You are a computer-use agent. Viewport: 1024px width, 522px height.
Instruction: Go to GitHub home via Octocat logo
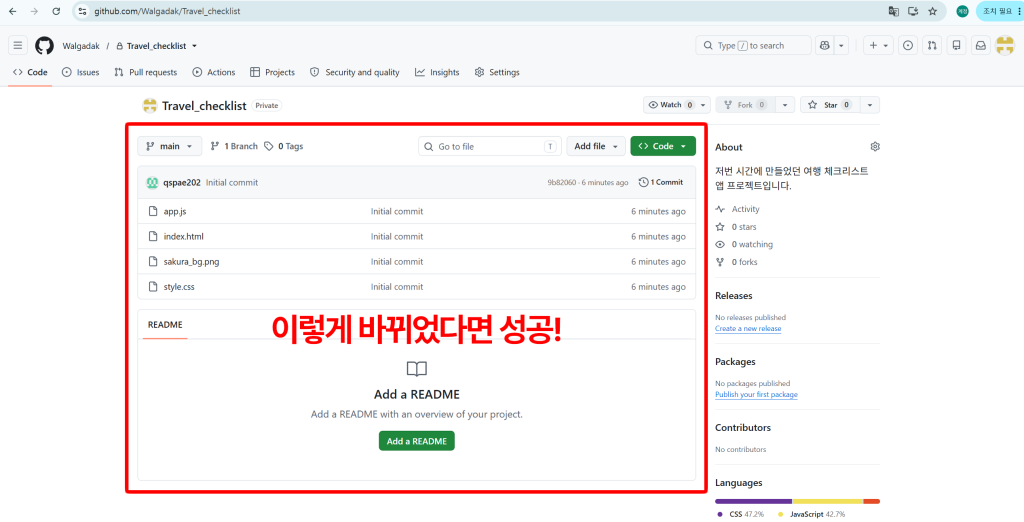pos(44,46)
